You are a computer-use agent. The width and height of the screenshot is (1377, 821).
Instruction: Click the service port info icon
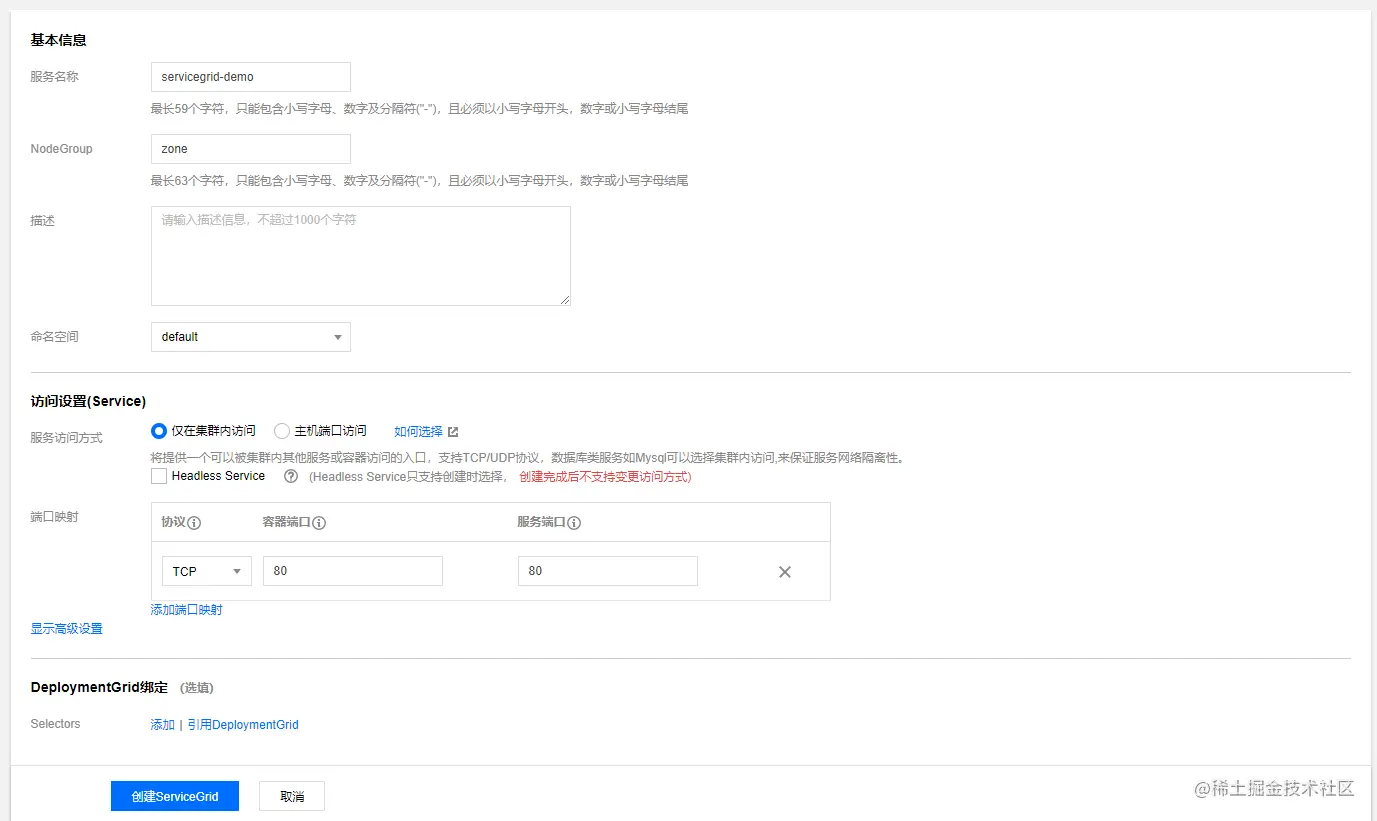click(x=574, y=523)
